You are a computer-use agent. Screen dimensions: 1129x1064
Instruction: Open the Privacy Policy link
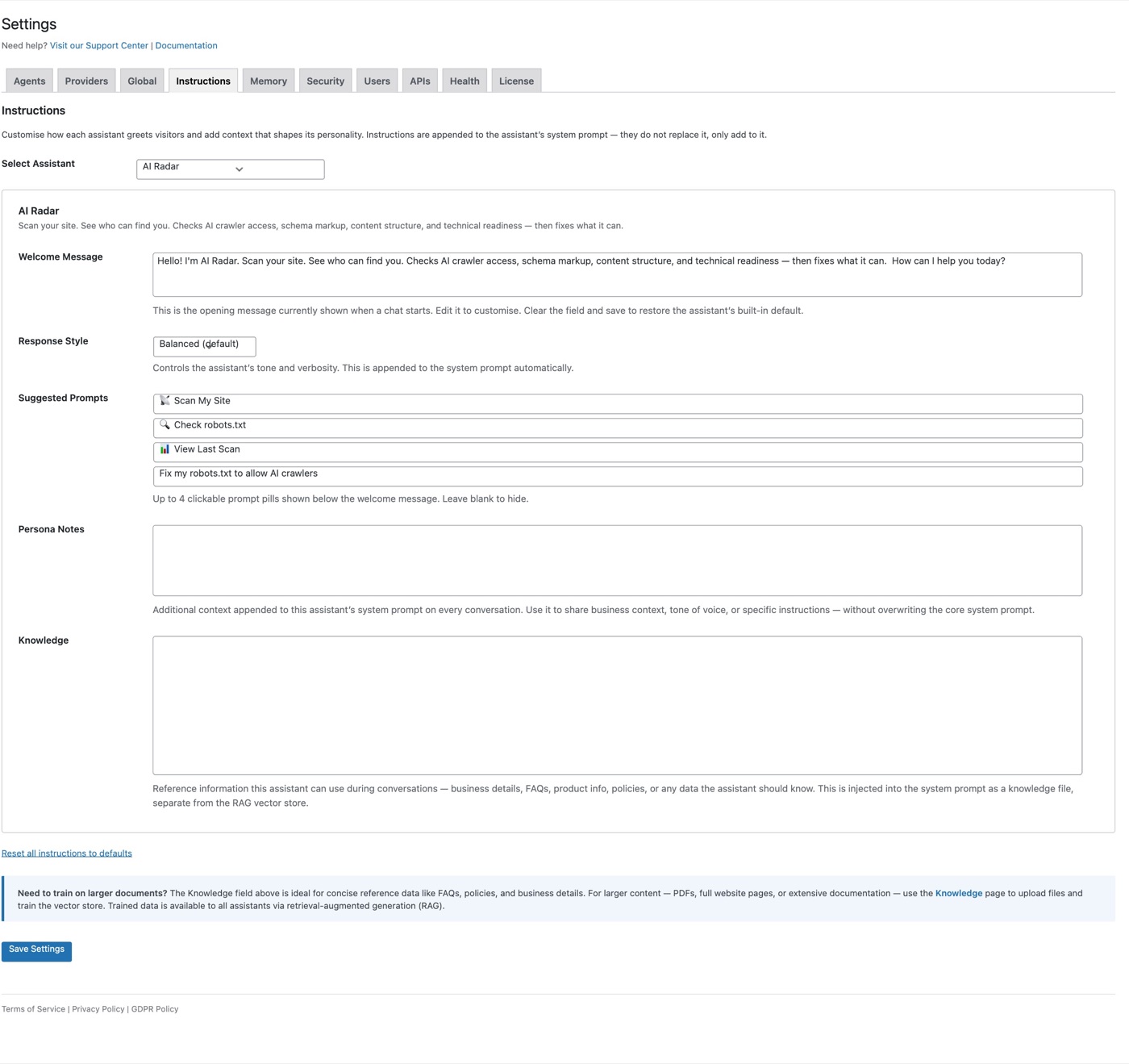point(98,1008)
